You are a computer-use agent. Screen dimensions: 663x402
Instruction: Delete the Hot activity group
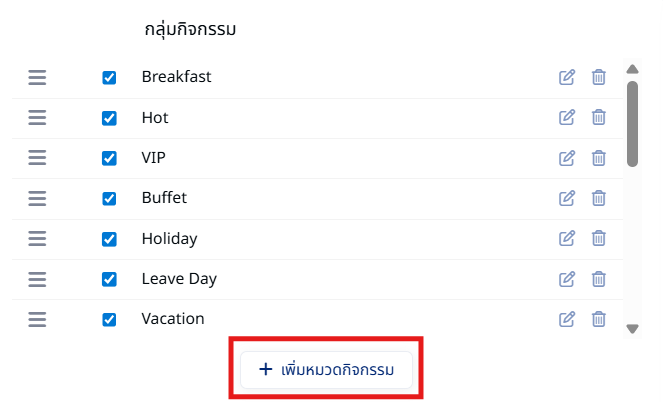click(598, 118)
